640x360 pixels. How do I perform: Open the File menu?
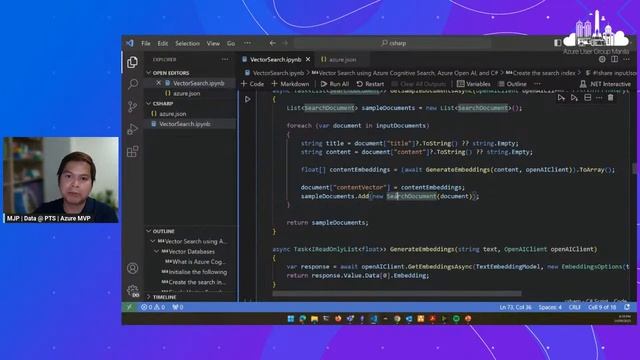[x=146, y=43]
